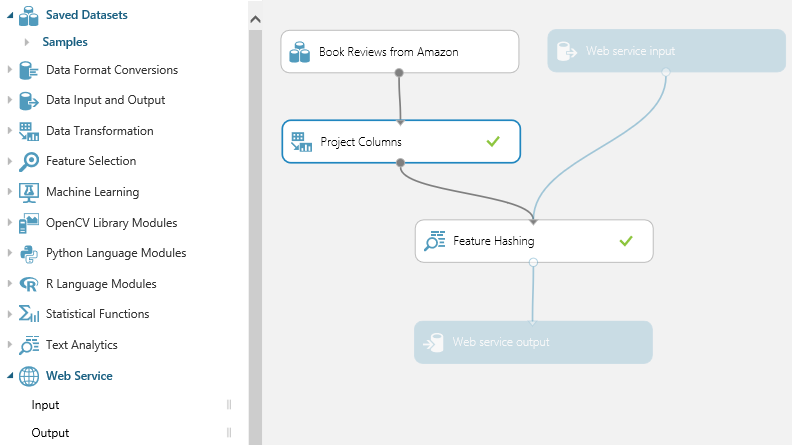Expand the Statistical Functions category
The width and height of the screenshot is (792, 445).
tap(10, 314)
